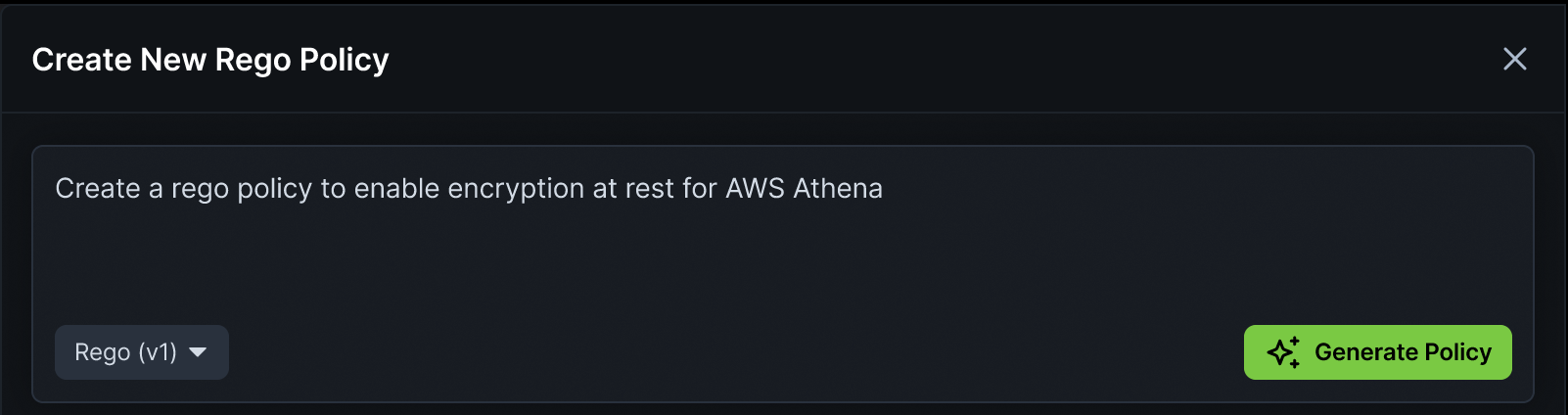
Task: Open the Rego (v1) version dropdown
Action: tap(142, 352)
